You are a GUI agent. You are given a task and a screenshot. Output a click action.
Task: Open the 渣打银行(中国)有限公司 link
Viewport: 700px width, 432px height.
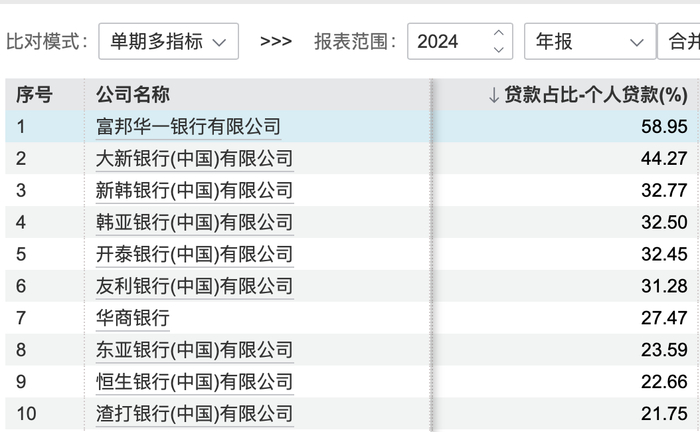(x=195, y=414)
